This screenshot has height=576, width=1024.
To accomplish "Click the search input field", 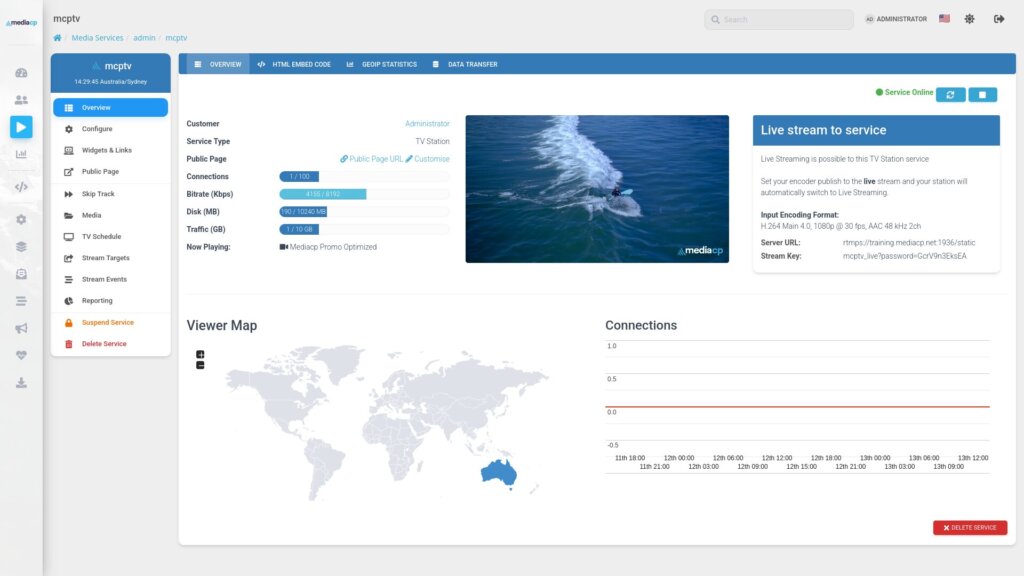I will (778, 20).
